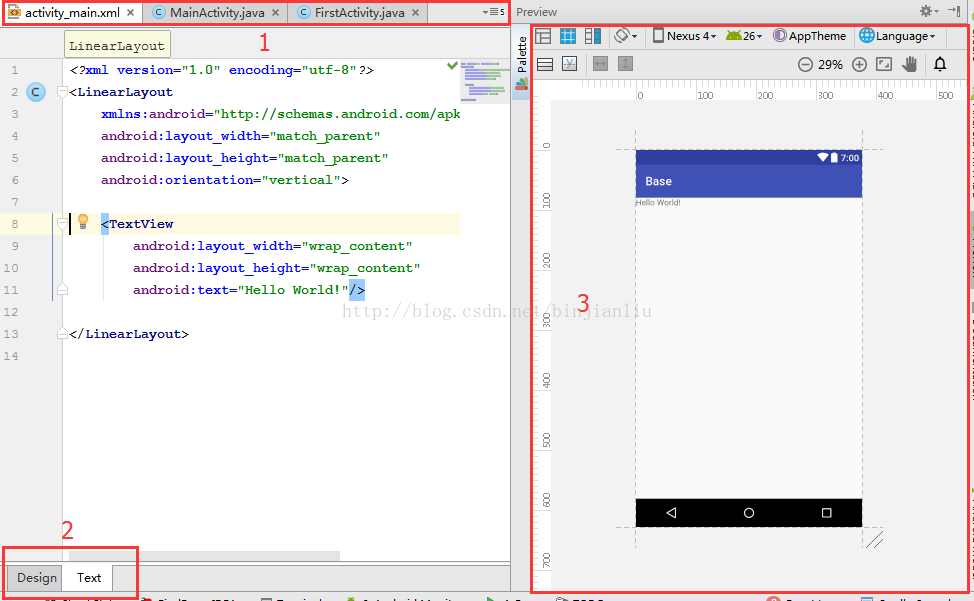Open the Palette side tab
974x601 pixels.
[x=522, y=63]
